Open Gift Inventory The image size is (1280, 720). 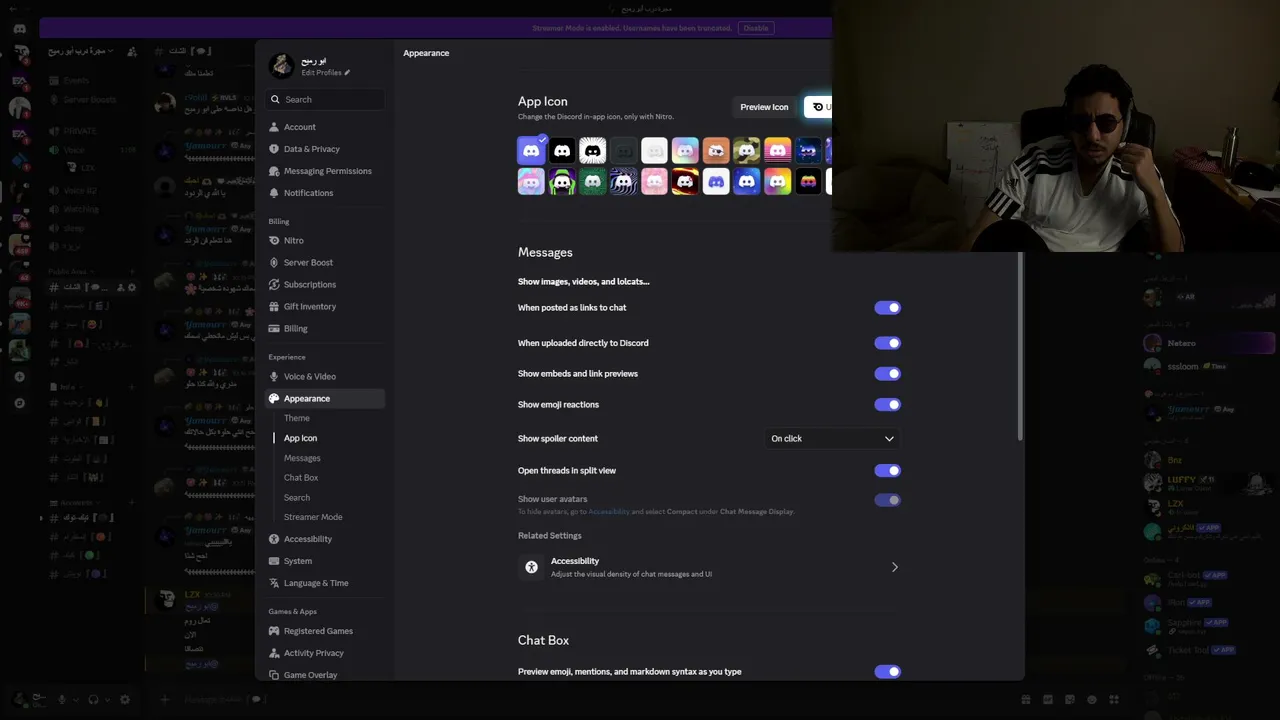tap(325, 307)
